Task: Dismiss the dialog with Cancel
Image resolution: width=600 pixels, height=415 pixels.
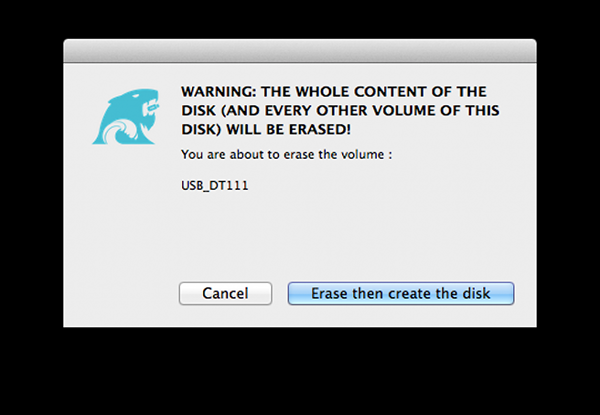Action: tap(225, 293)
